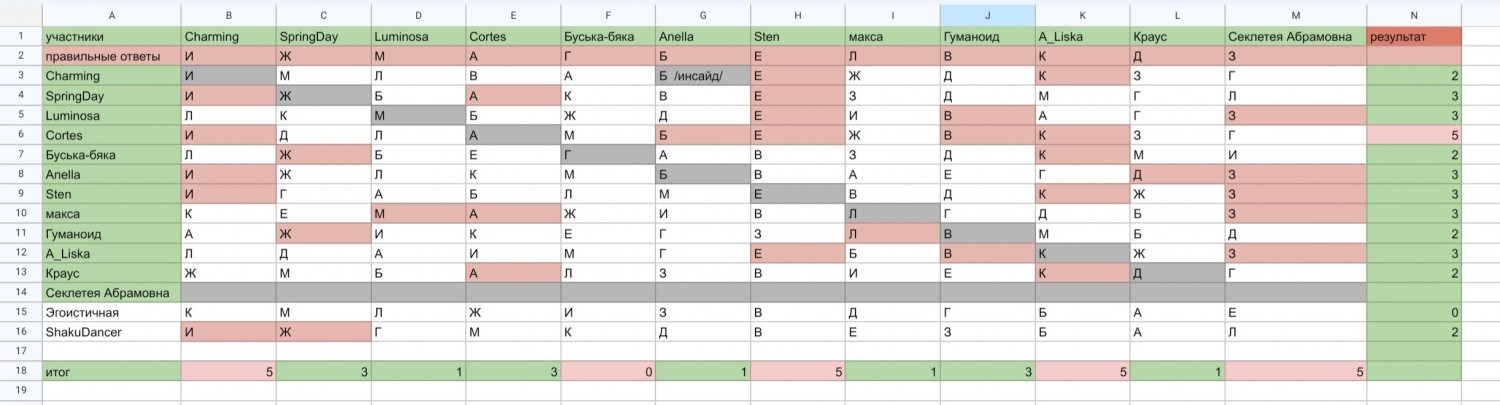
Task: Select row 14 number header
Action: (20, 293)
